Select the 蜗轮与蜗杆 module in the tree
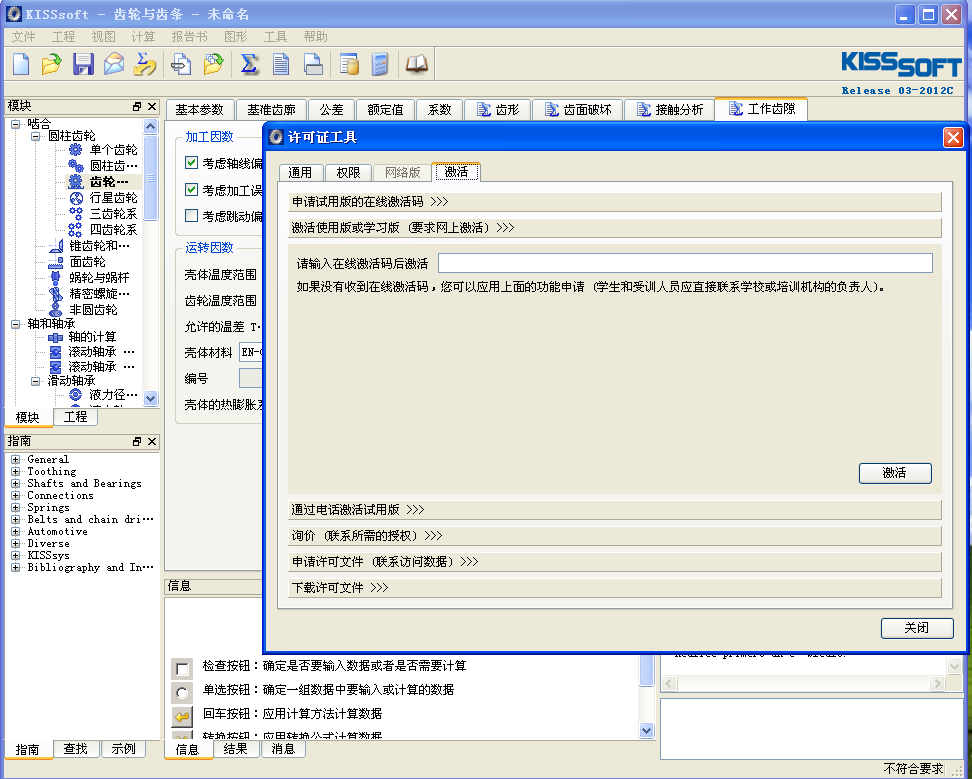Viewport: 972px width, 779px height. coord(99,278)
